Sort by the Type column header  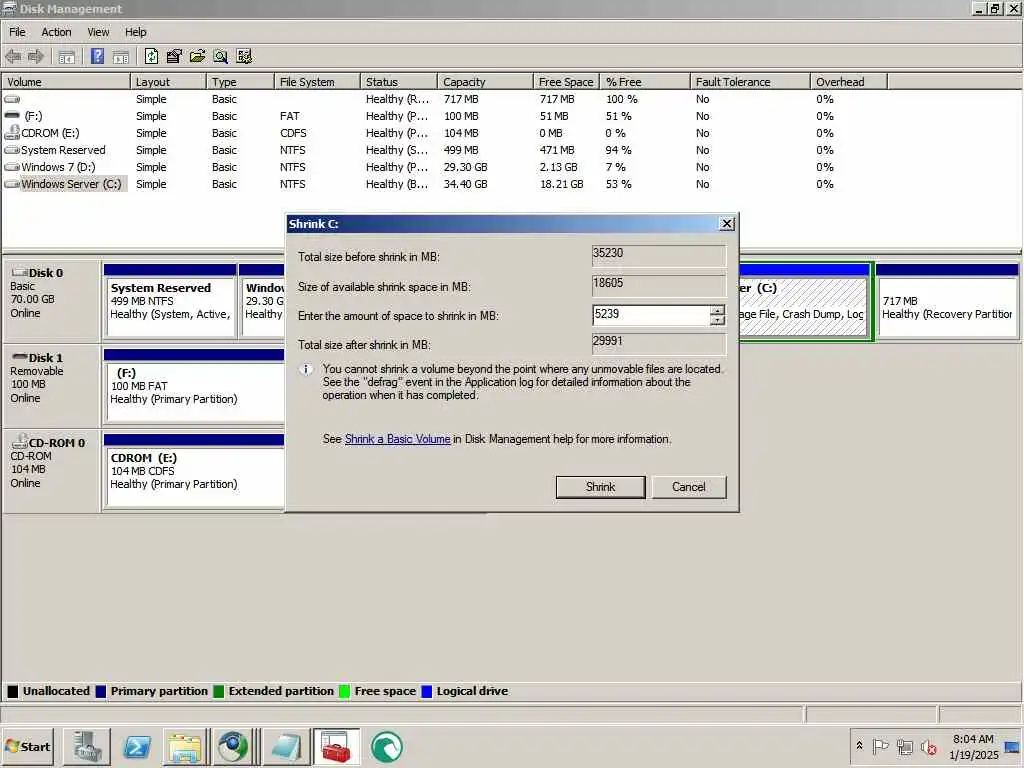point(240,82)
